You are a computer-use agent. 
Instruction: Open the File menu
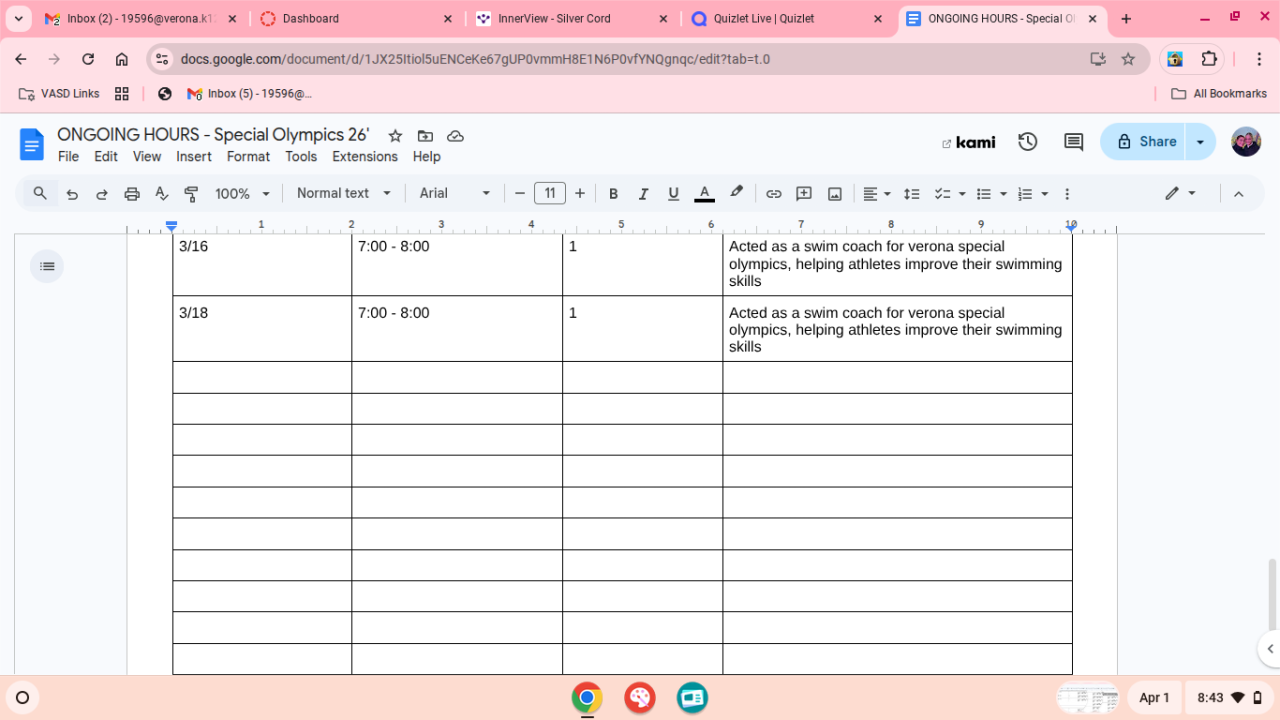(68, 157)
